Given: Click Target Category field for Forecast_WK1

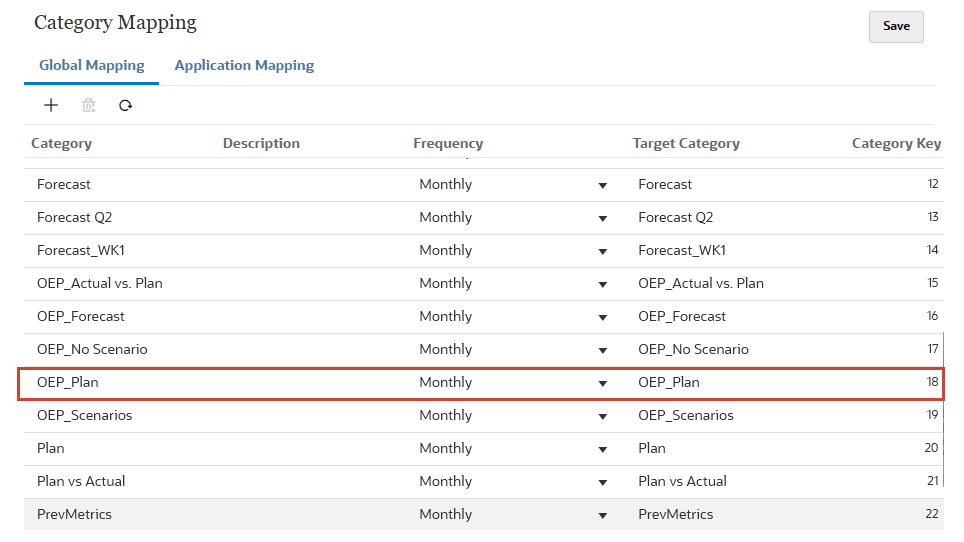Looking at the screenshot, I should point(682,250).
